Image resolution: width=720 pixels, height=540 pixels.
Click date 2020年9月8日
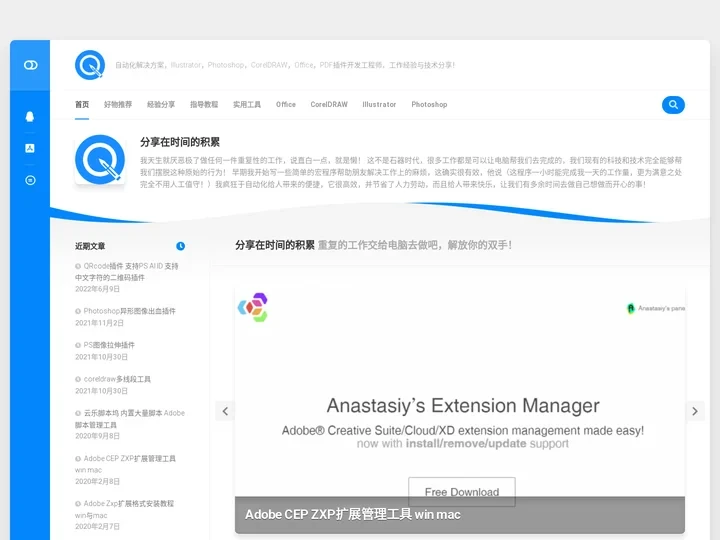[97, 436]
